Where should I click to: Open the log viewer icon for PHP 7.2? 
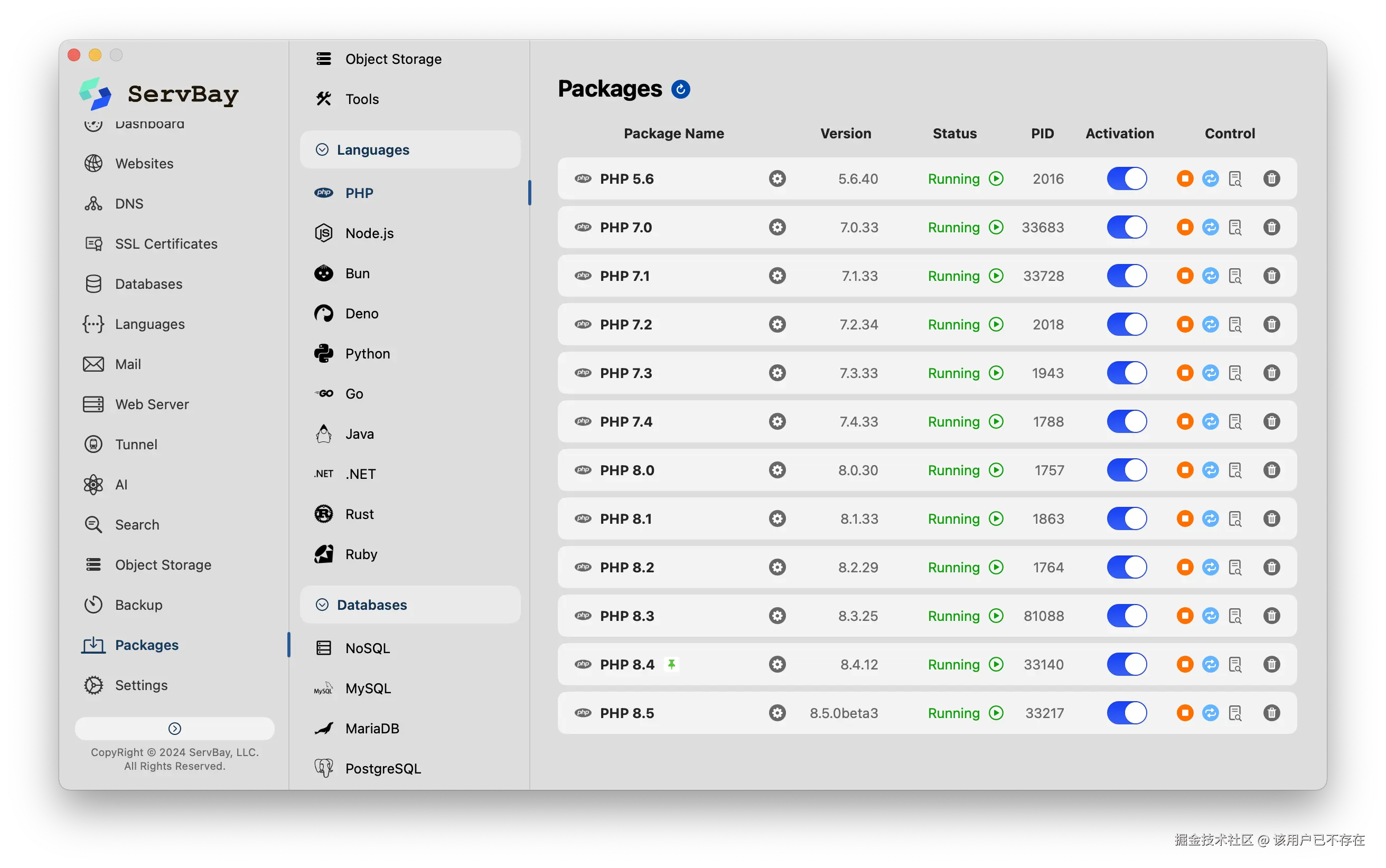(1235, 324)
